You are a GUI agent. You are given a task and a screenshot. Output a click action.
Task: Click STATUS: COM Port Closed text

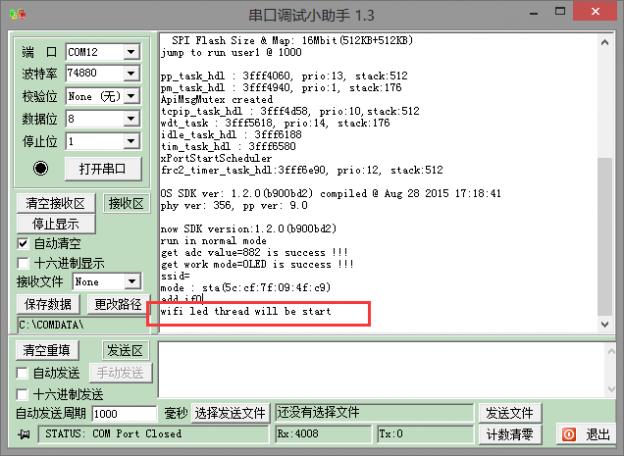click(113, 434)
